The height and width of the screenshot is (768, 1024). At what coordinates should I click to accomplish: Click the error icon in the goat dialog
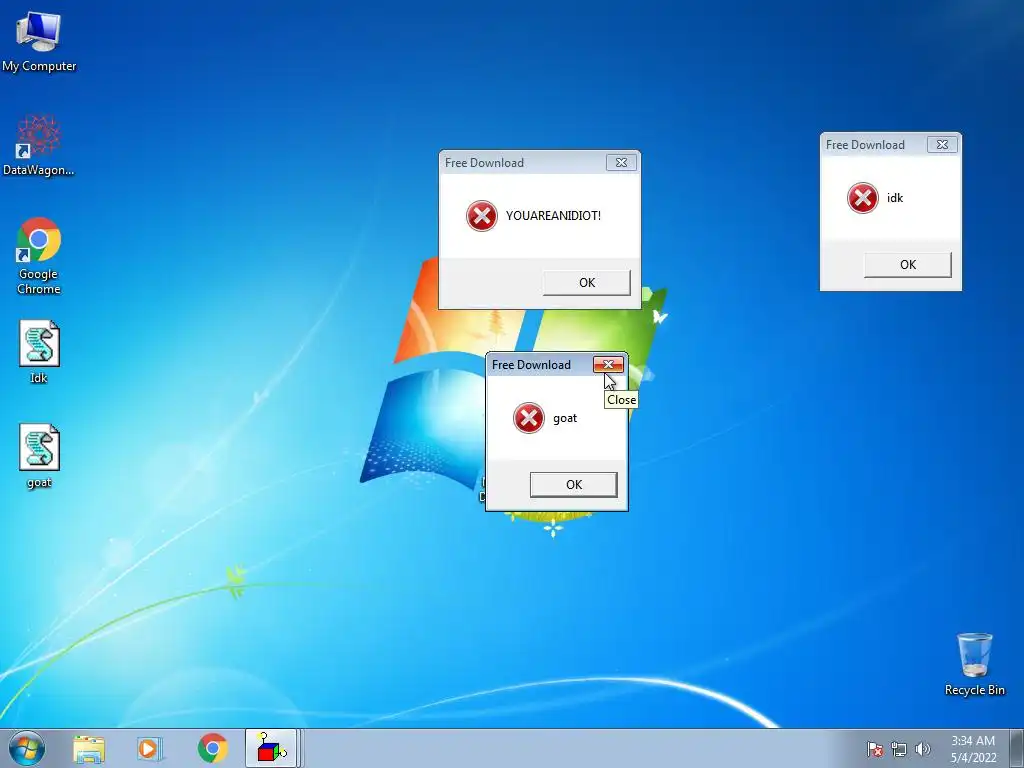(529, 418)
